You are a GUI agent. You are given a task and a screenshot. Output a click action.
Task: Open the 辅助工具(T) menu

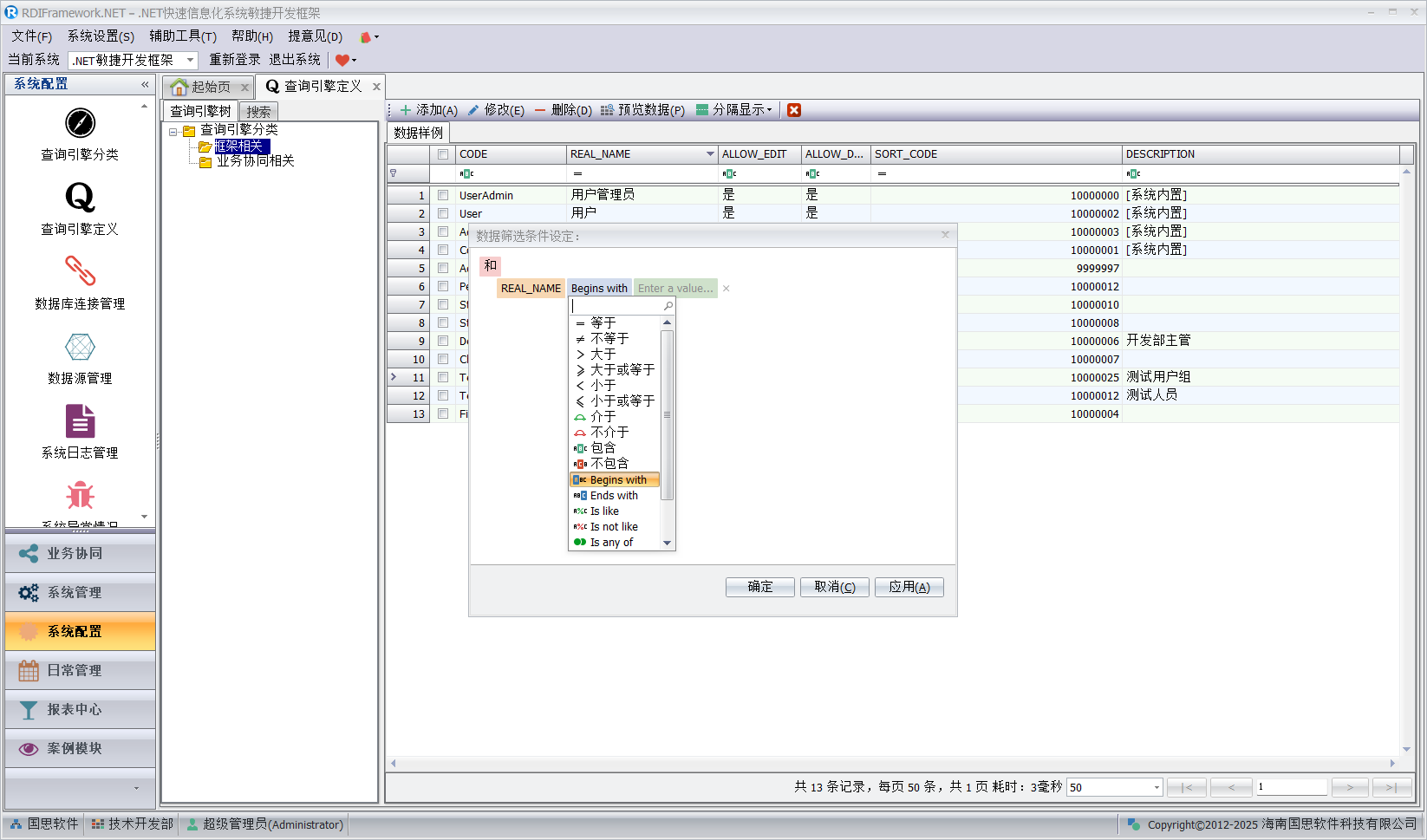(x=182, y=36)
